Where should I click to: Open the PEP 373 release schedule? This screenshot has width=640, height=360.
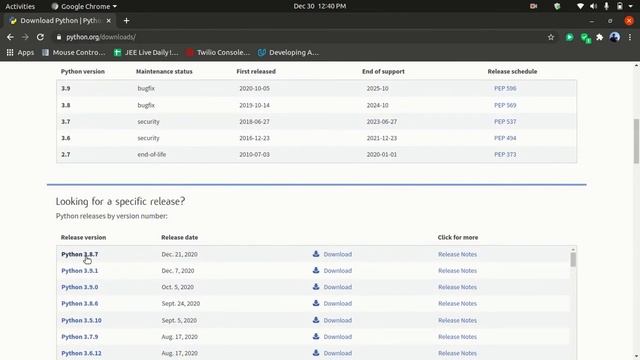point(505,154)
